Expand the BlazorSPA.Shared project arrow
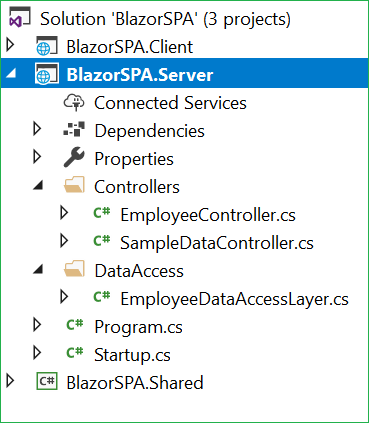This screenshot has height=423, width=369. (x=10, y=381)
